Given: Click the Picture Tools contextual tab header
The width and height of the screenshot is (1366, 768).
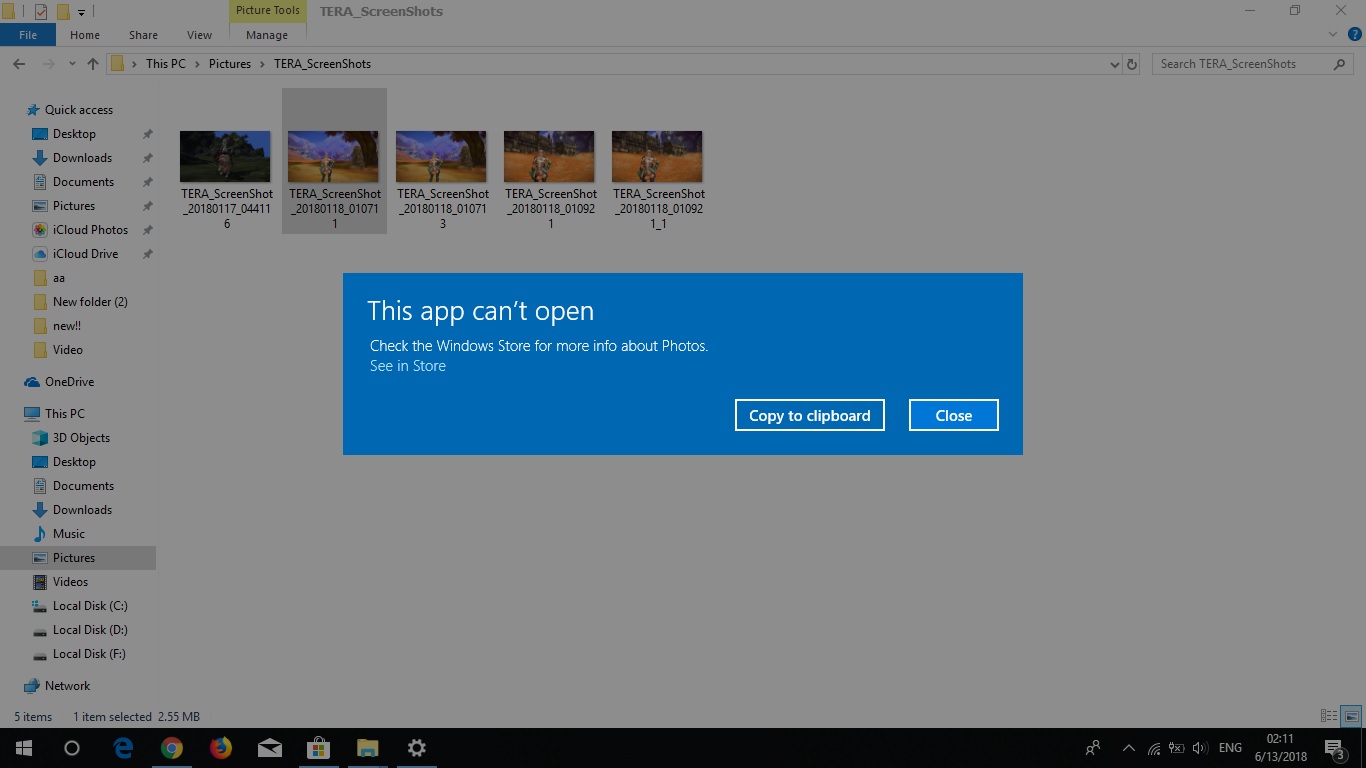Looking at the screenshot, I should coord(267,11).
